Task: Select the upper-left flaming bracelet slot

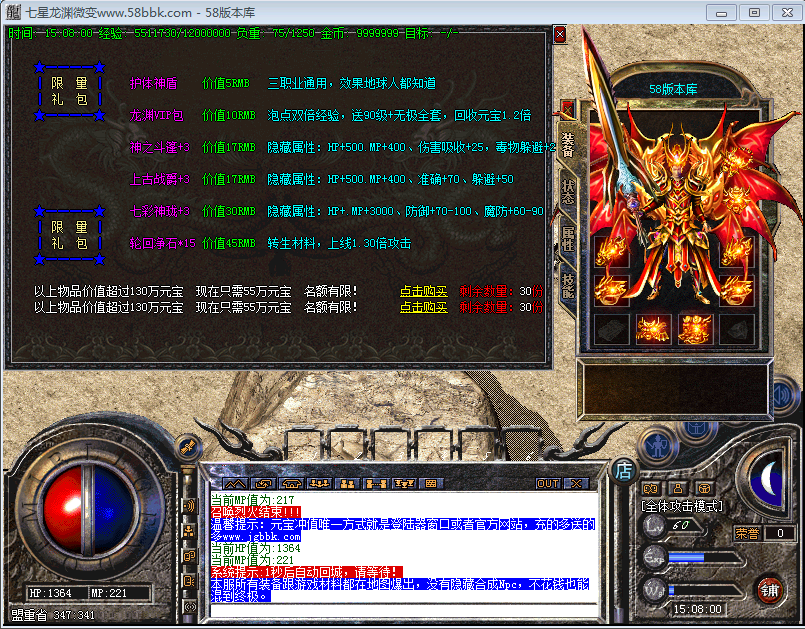Action: click(x=611, y=252)
